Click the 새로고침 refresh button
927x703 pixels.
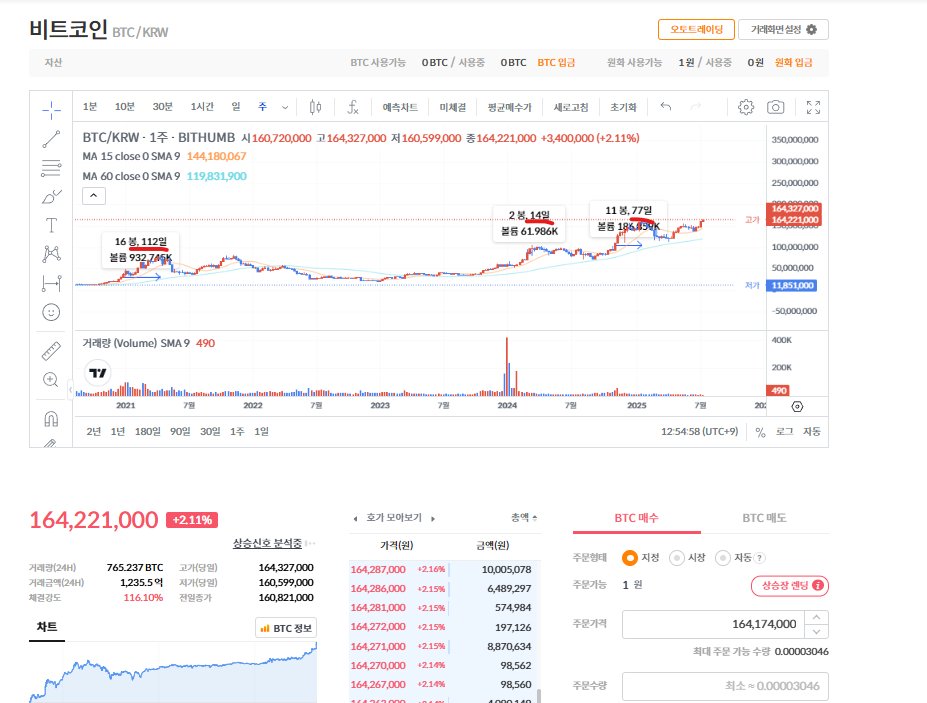[571, 107]
